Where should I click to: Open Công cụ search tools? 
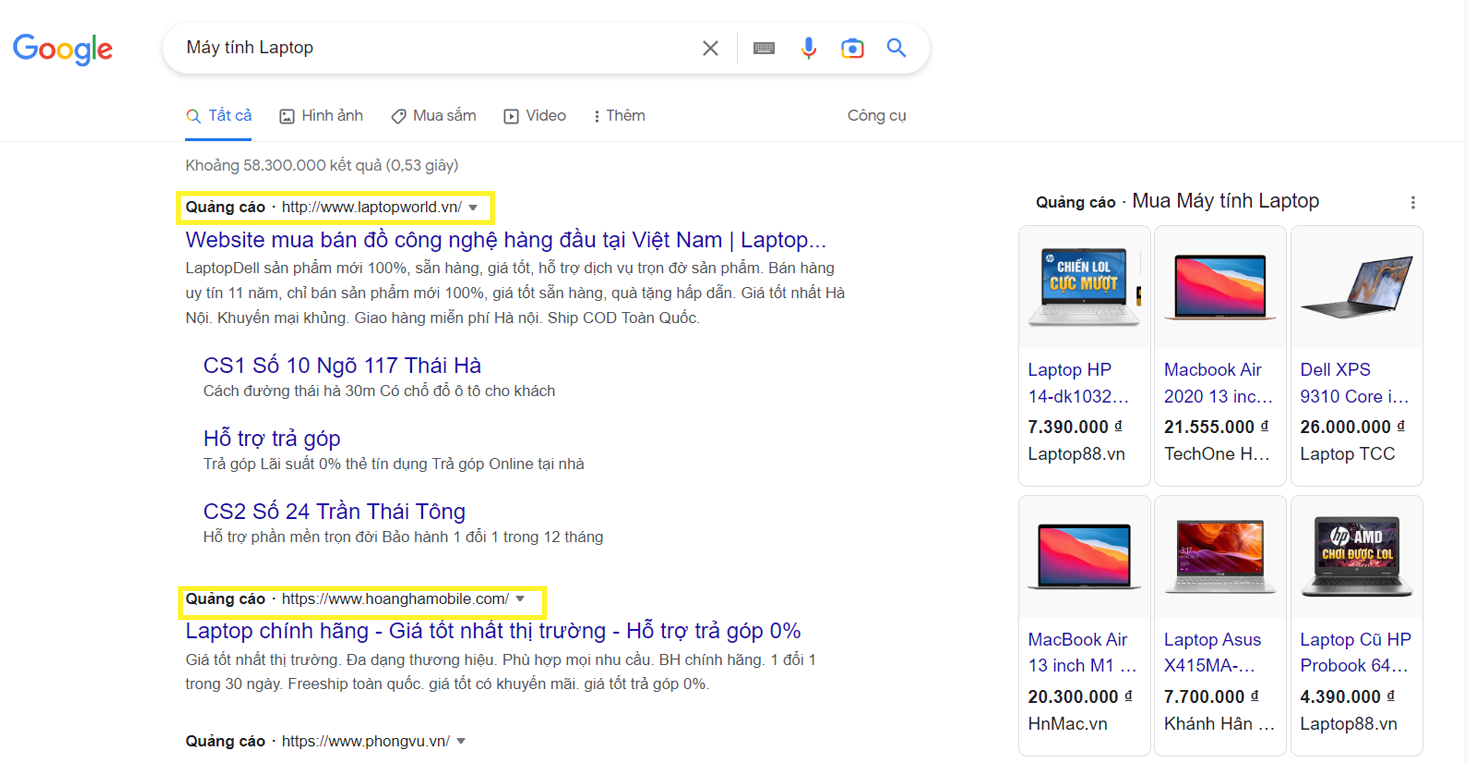pyautogui.click(x=877, y=116)
